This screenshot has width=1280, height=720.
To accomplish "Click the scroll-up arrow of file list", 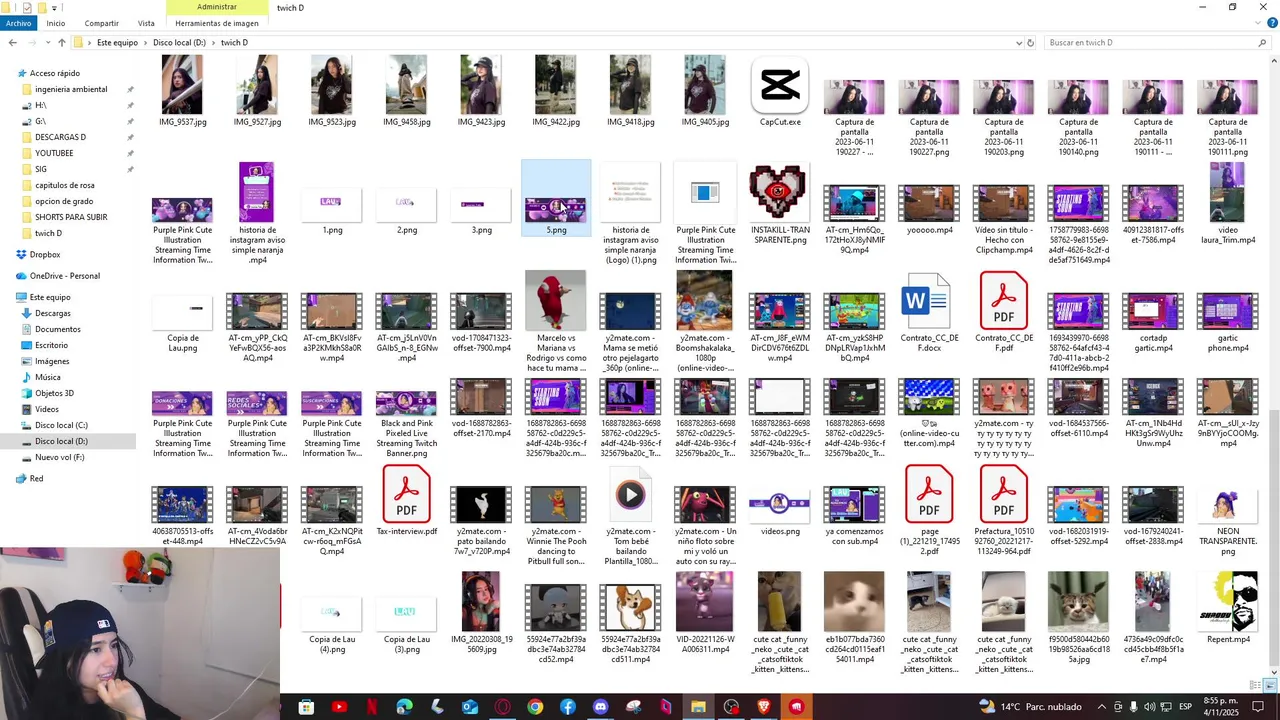I will click(x=1273, y=59).
